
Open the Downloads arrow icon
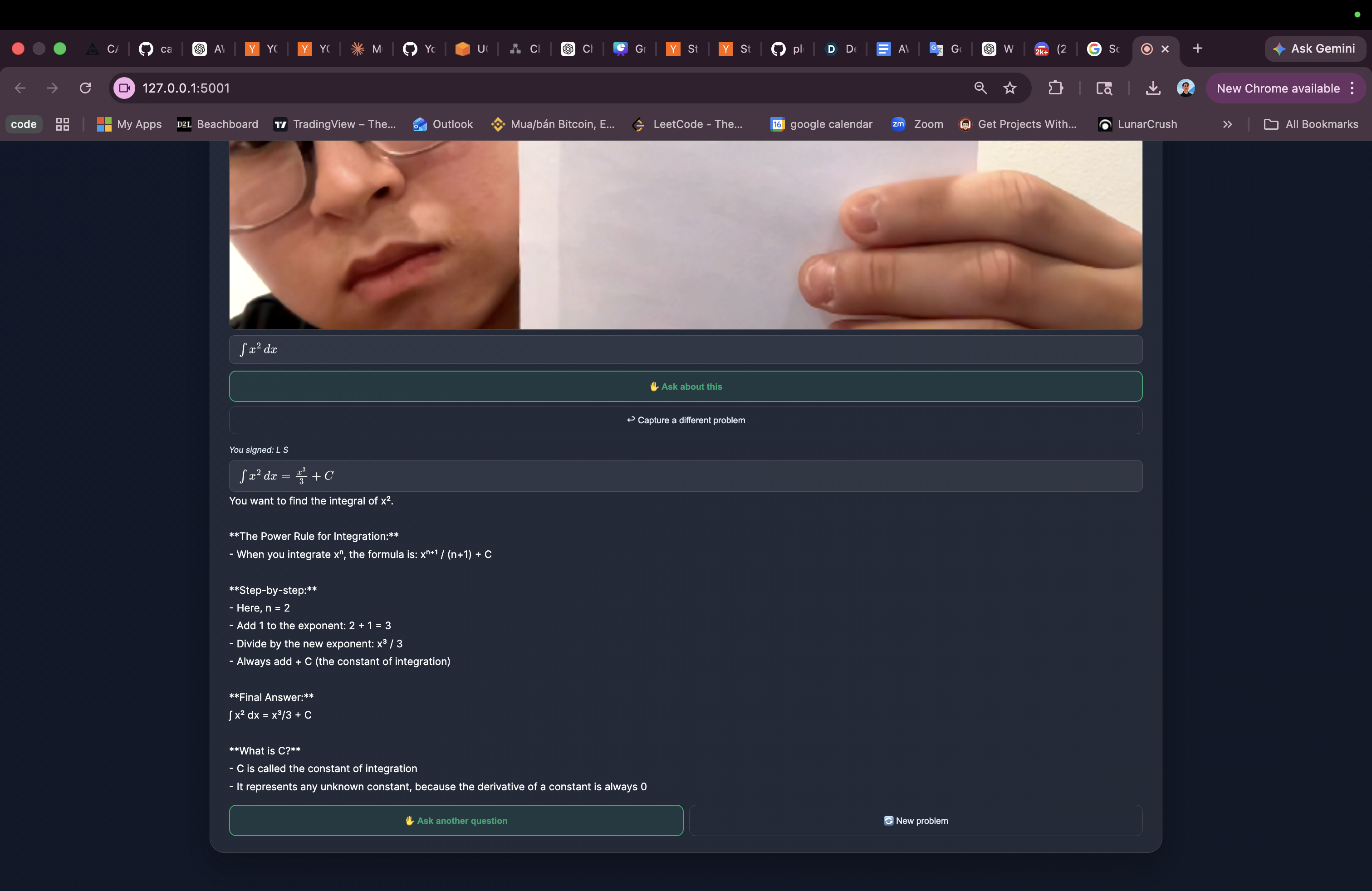tap(1153, 88)
